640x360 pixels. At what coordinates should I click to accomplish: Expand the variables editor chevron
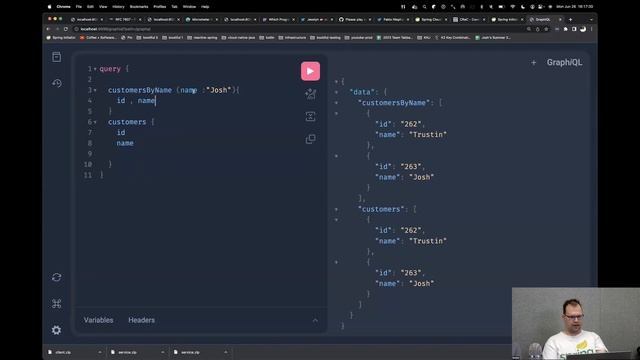(x=315, y=320)
